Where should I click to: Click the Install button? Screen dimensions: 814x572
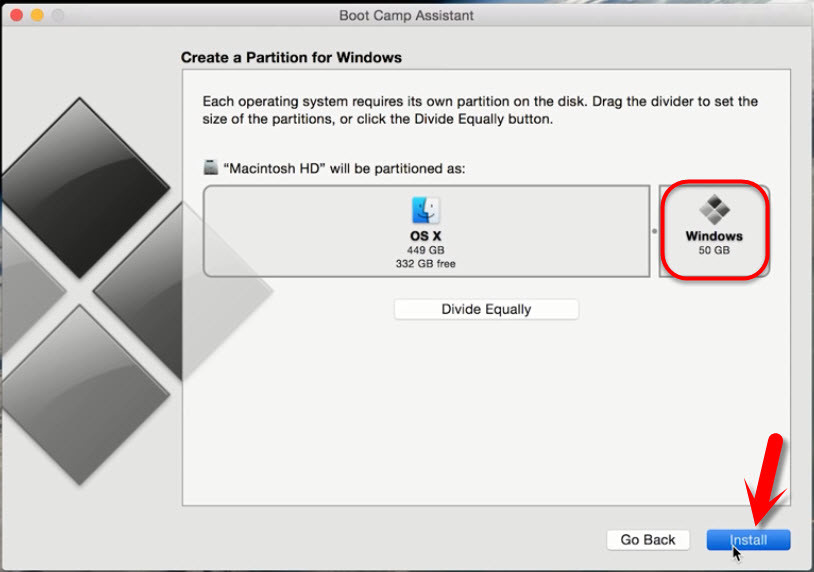coord(748,540)
